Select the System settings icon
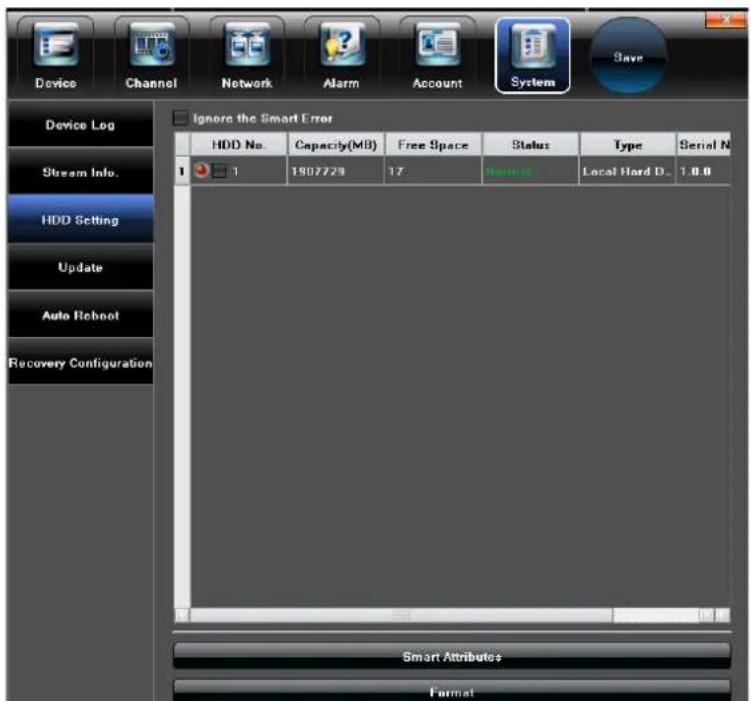Image resolution: width=751 pixels, height=701 pixels. pyautogui.click(x=533, y=55)
